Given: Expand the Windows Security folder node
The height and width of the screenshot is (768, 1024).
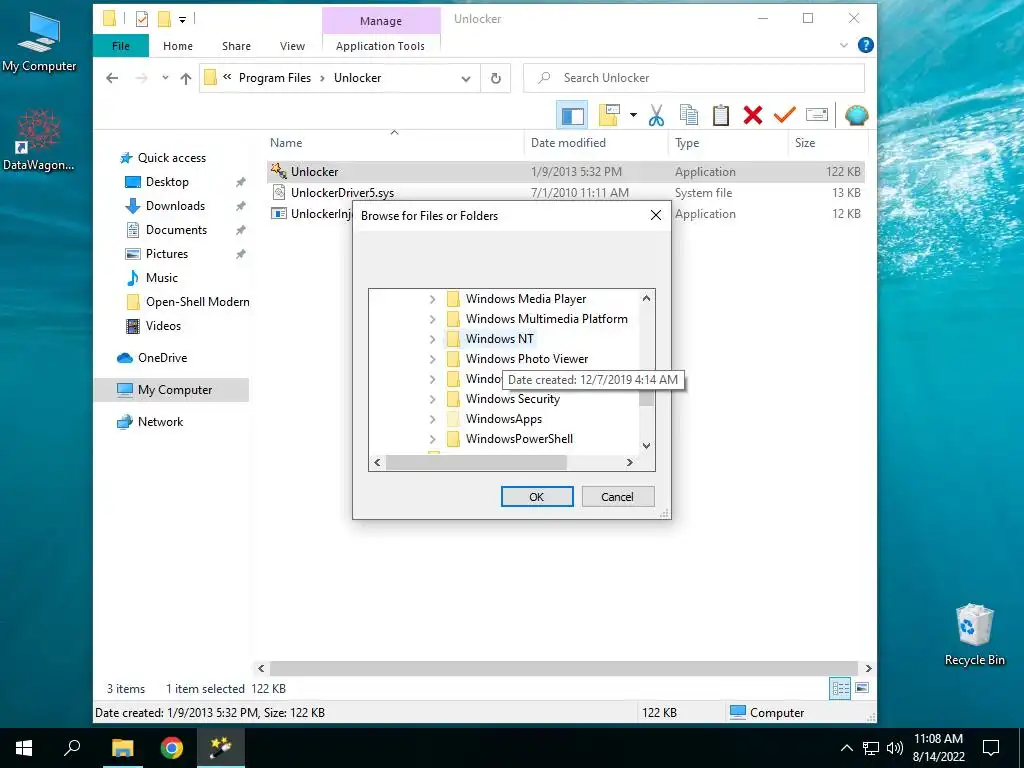Looking at the screenshot, I should pos(432,399).
